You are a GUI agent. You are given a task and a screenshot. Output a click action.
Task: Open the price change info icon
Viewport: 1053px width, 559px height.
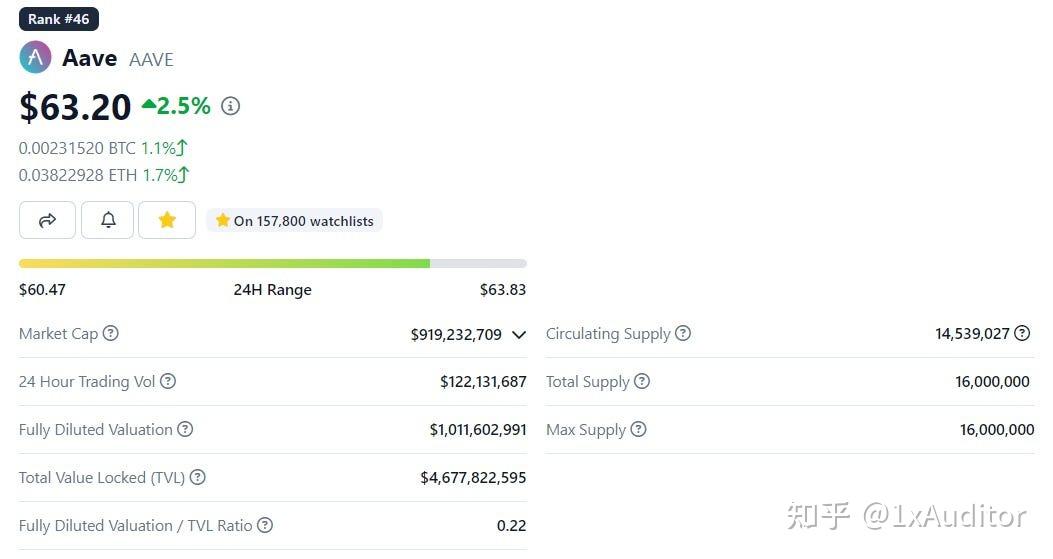[x=231, y=106]
